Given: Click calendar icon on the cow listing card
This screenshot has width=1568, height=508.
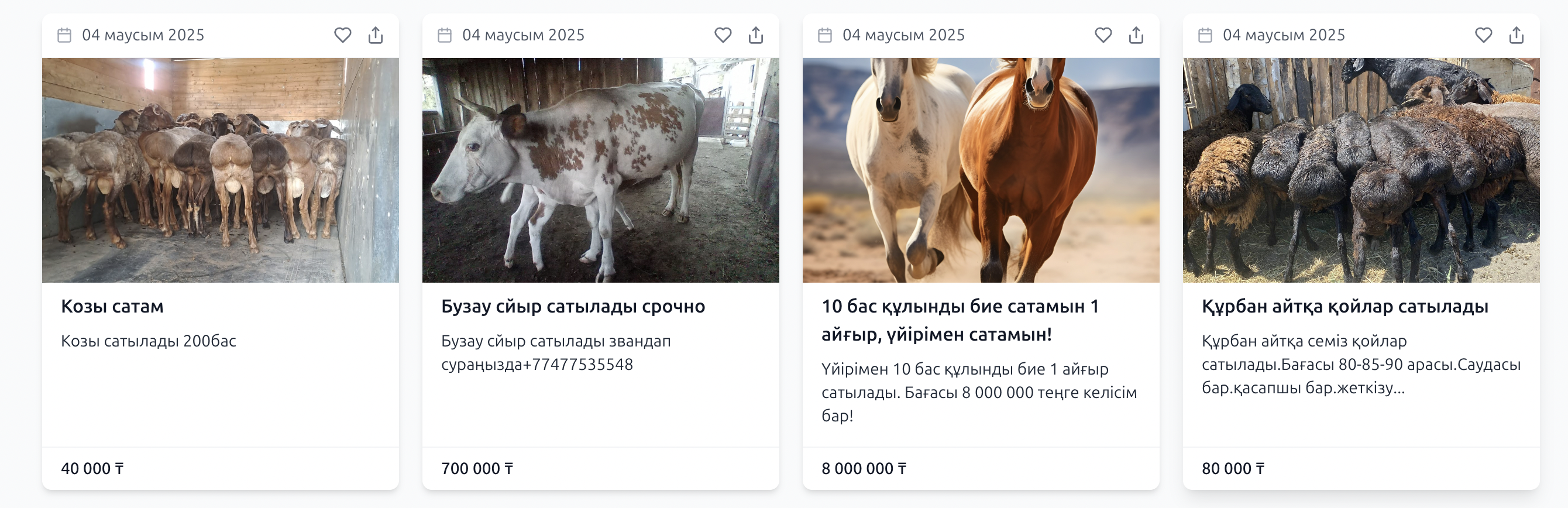Looking at the screenshot, I should 445,35.
